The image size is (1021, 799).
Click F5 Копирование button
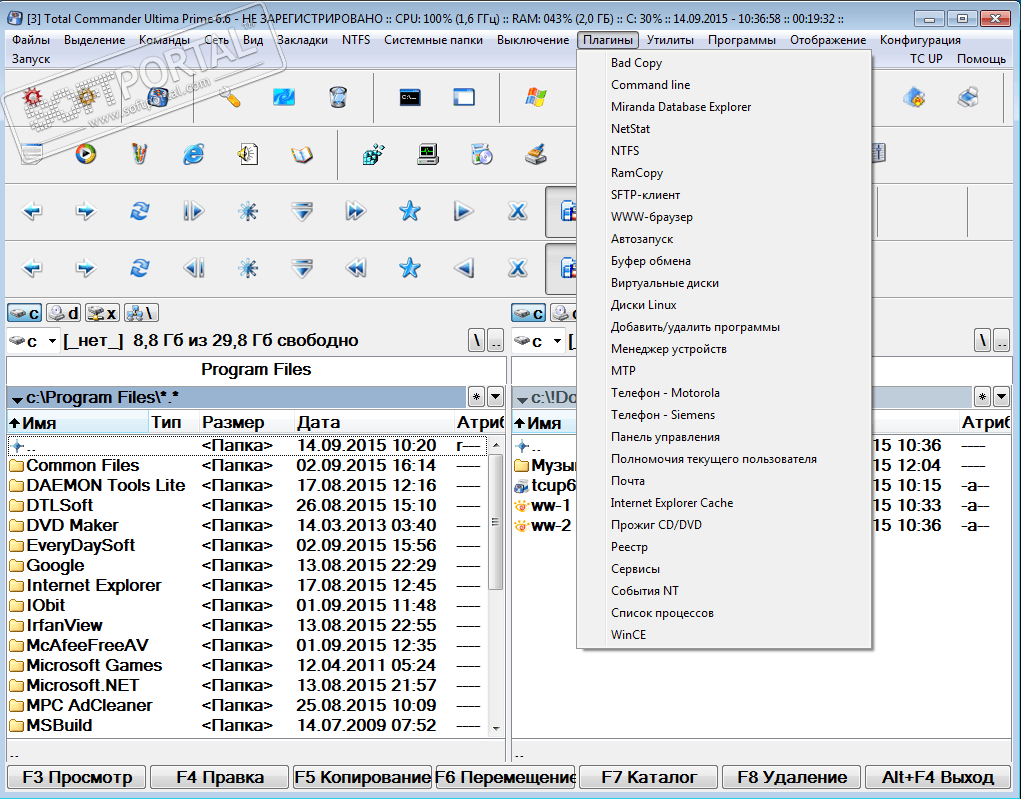tap(362, 778)
